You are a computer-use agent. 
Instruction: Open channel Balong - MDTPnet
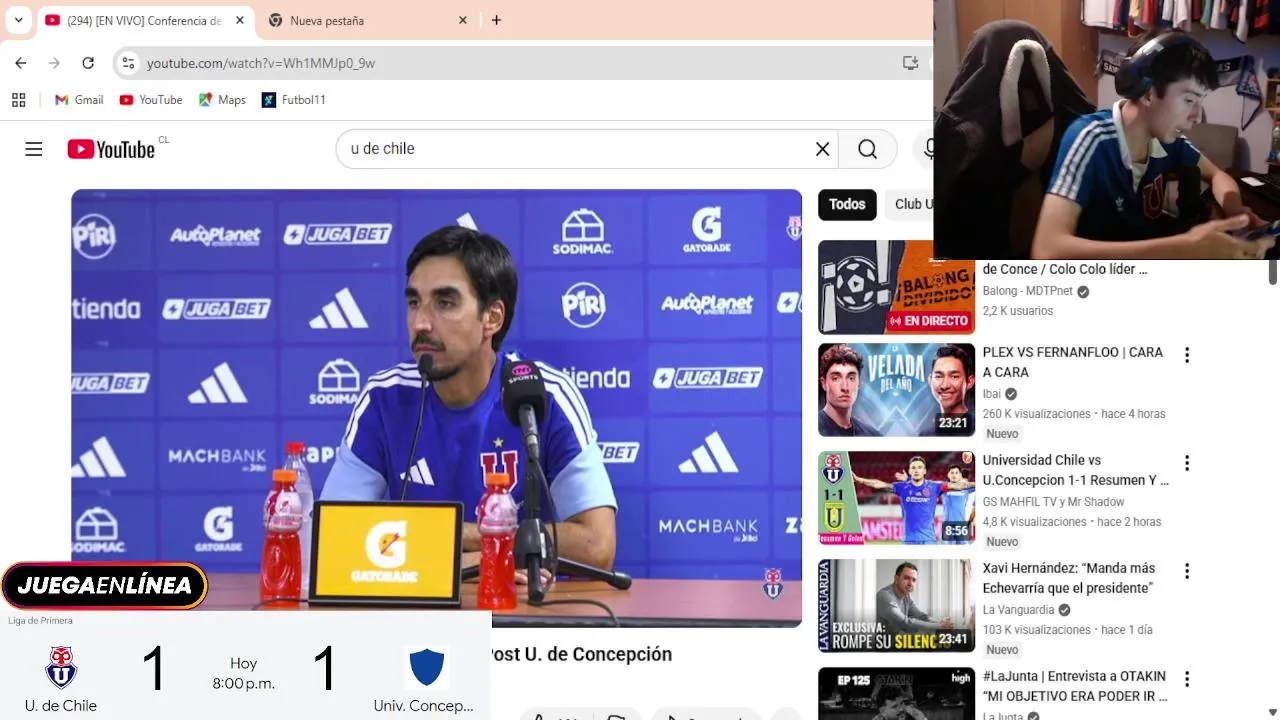click(x=1027, y=291)
